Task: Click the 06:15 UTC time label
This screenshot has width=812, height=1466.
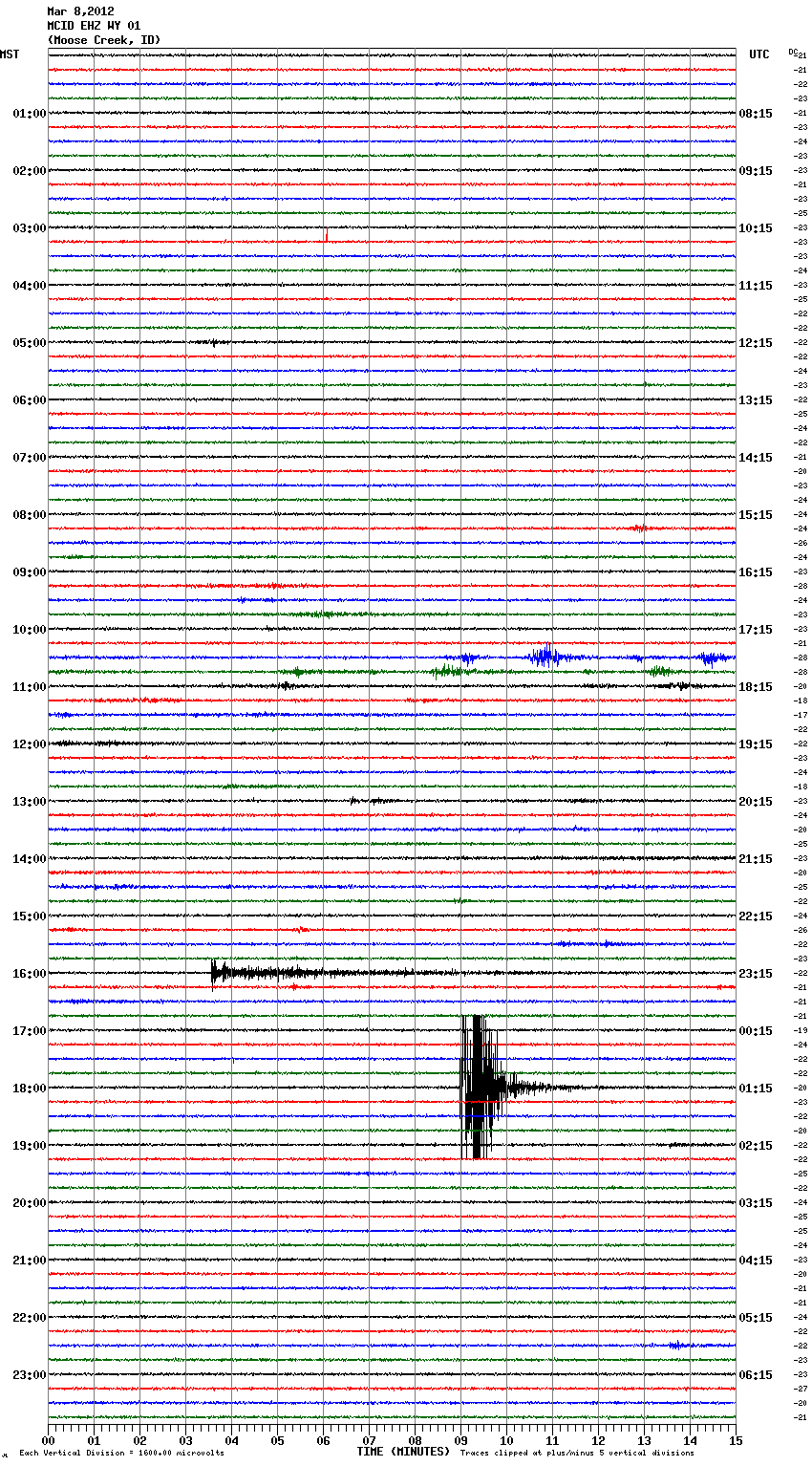Action: (x=756, y=1375)
